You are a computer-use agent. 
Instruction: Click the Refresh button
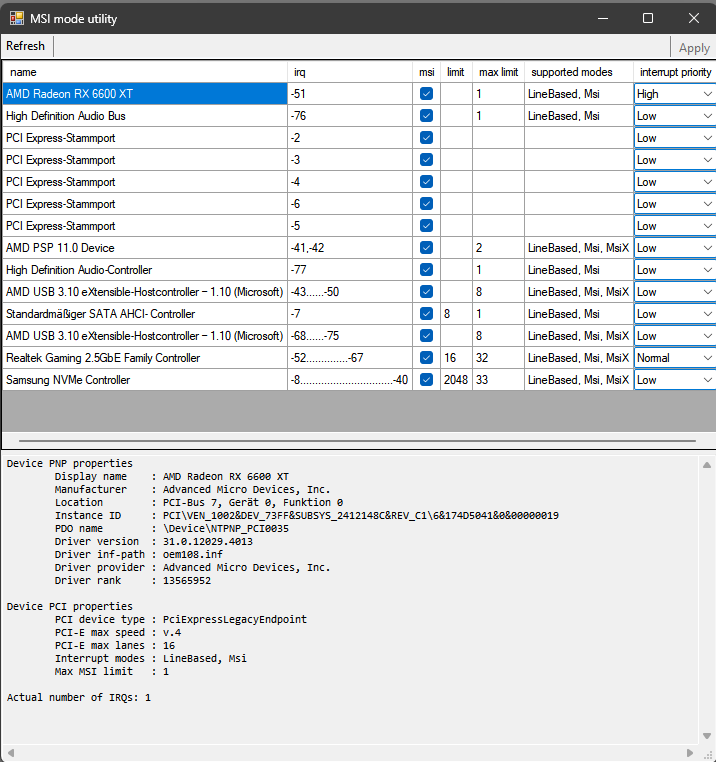pos(25,46)
